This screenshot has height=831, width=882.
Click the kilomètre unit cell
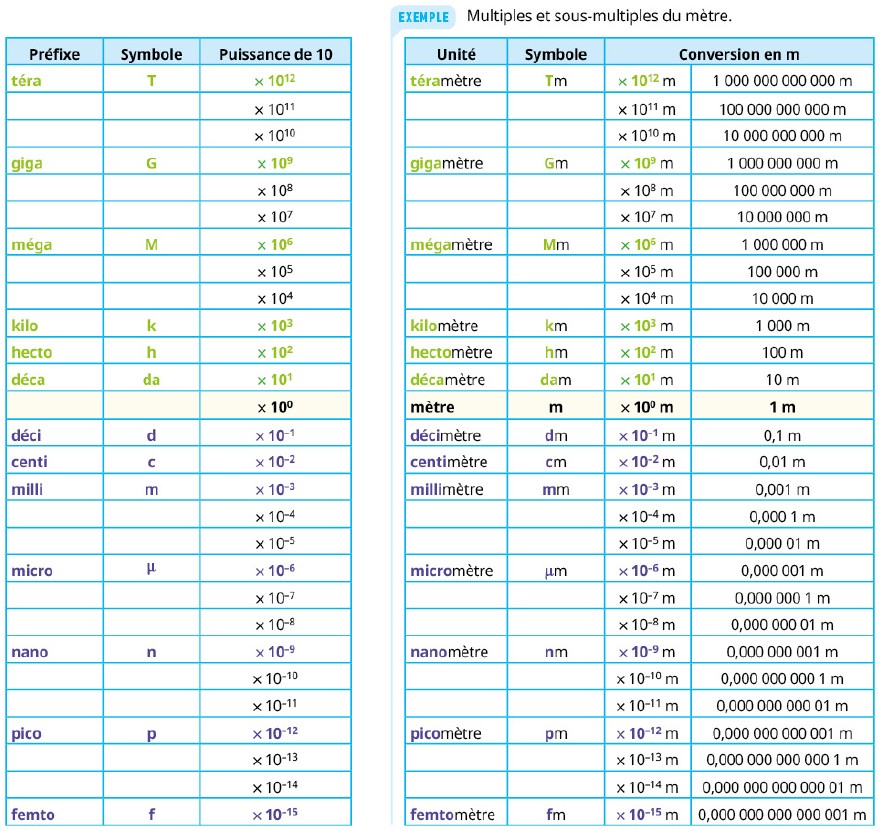pyautogui.click(x=456, y=325)
